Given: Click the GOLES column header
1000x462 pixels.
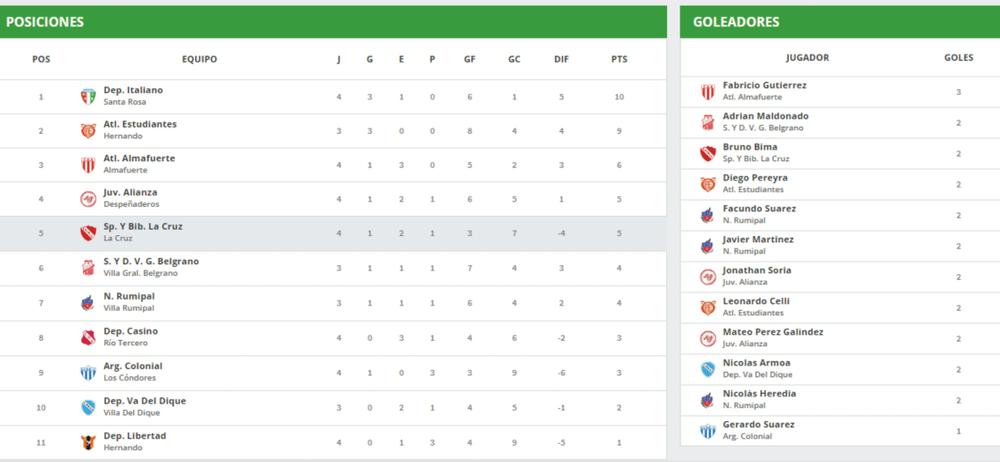Looking at the screenshot, I should (958, 58).
